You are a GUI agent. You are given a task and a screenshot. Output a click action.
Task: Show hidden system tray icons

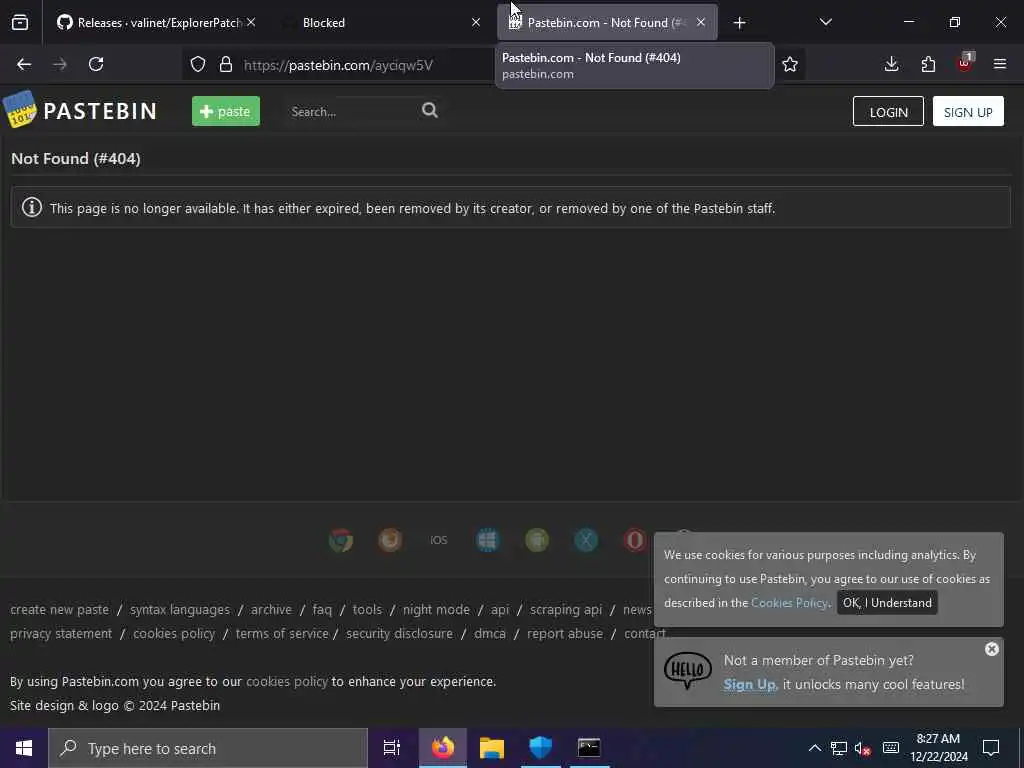814,748
